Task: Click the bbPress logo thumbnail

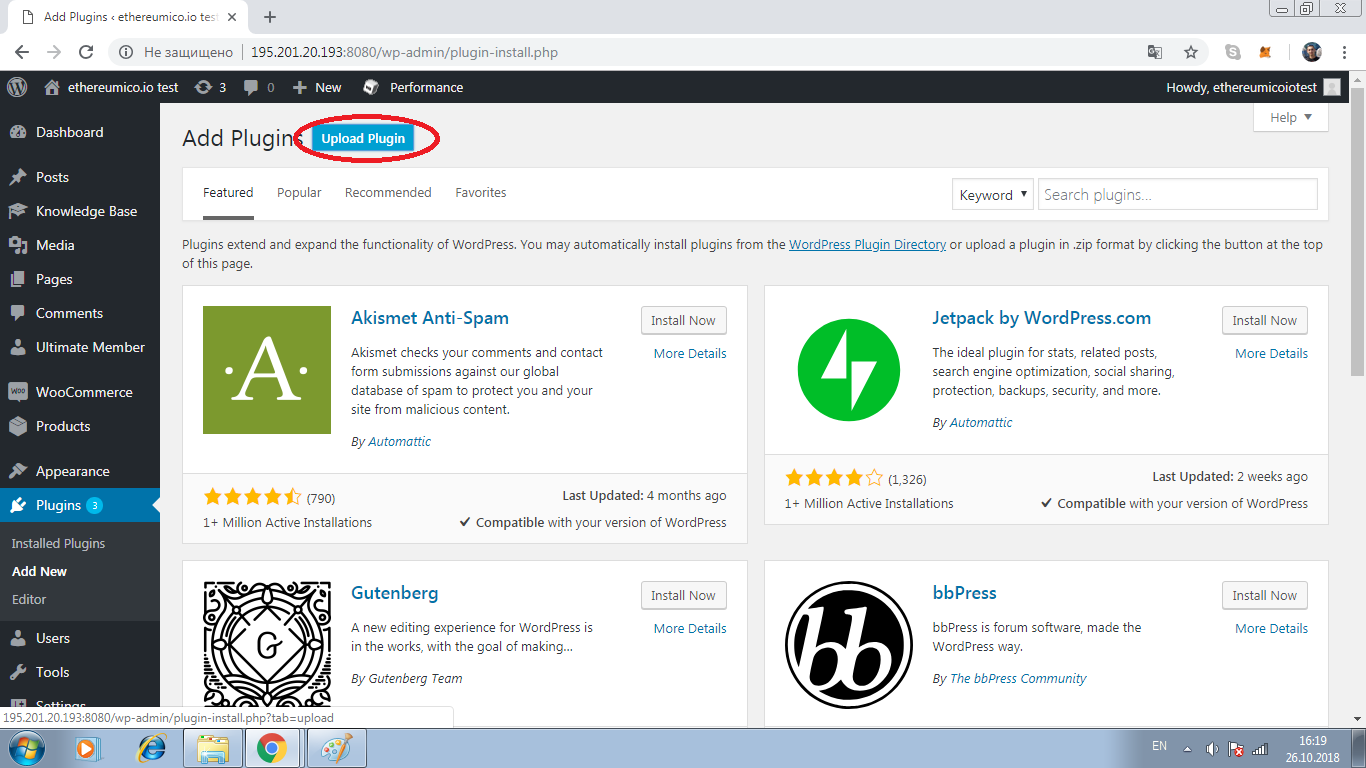Action: click(x=848, y=645)
